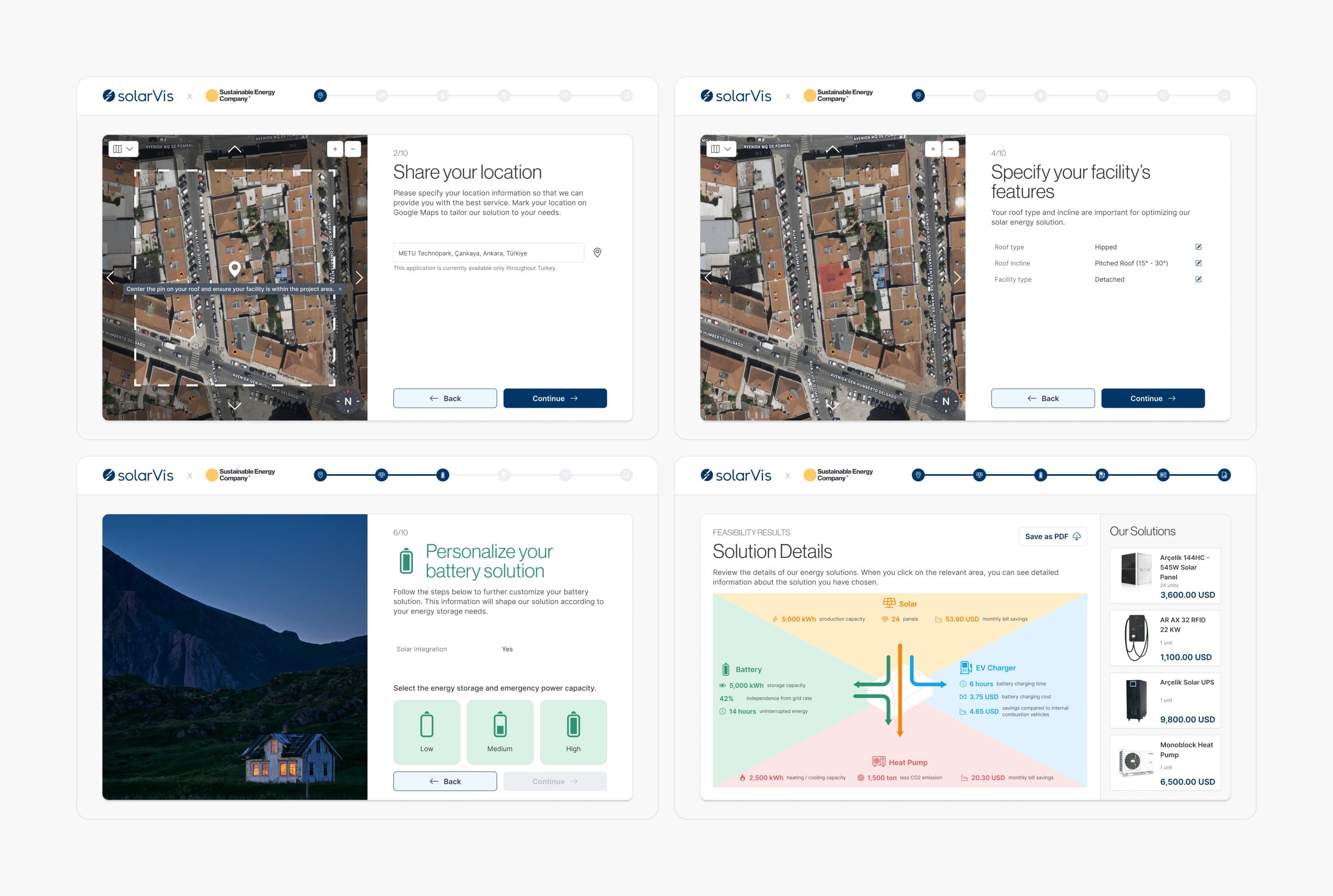1333x896 pixels.
Task: Zoom in the map in facility features panel
Action: point(933,149)
